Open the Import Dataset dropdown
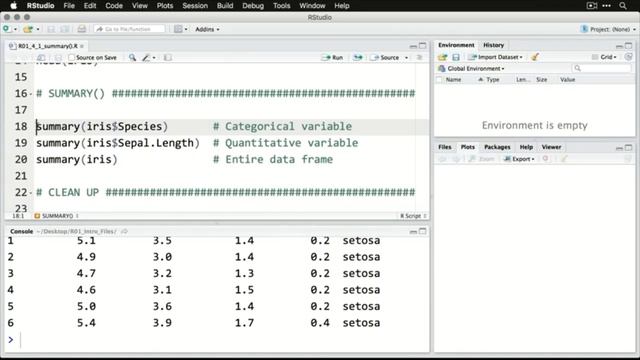This screenshot has height=360, width=640. click(x=496, y=57)
